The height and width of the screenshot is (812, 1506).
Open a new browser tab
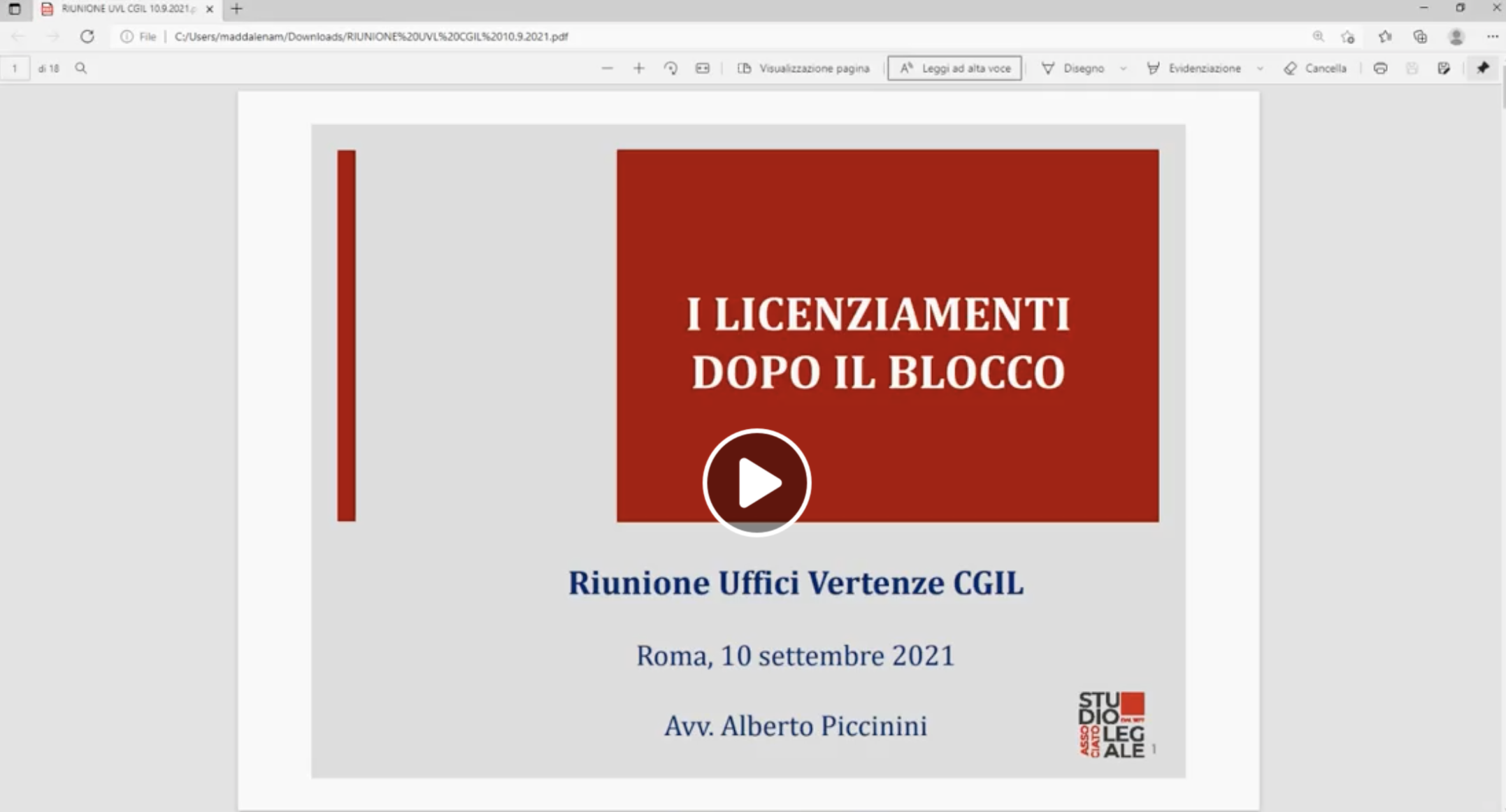click(236, 9)
